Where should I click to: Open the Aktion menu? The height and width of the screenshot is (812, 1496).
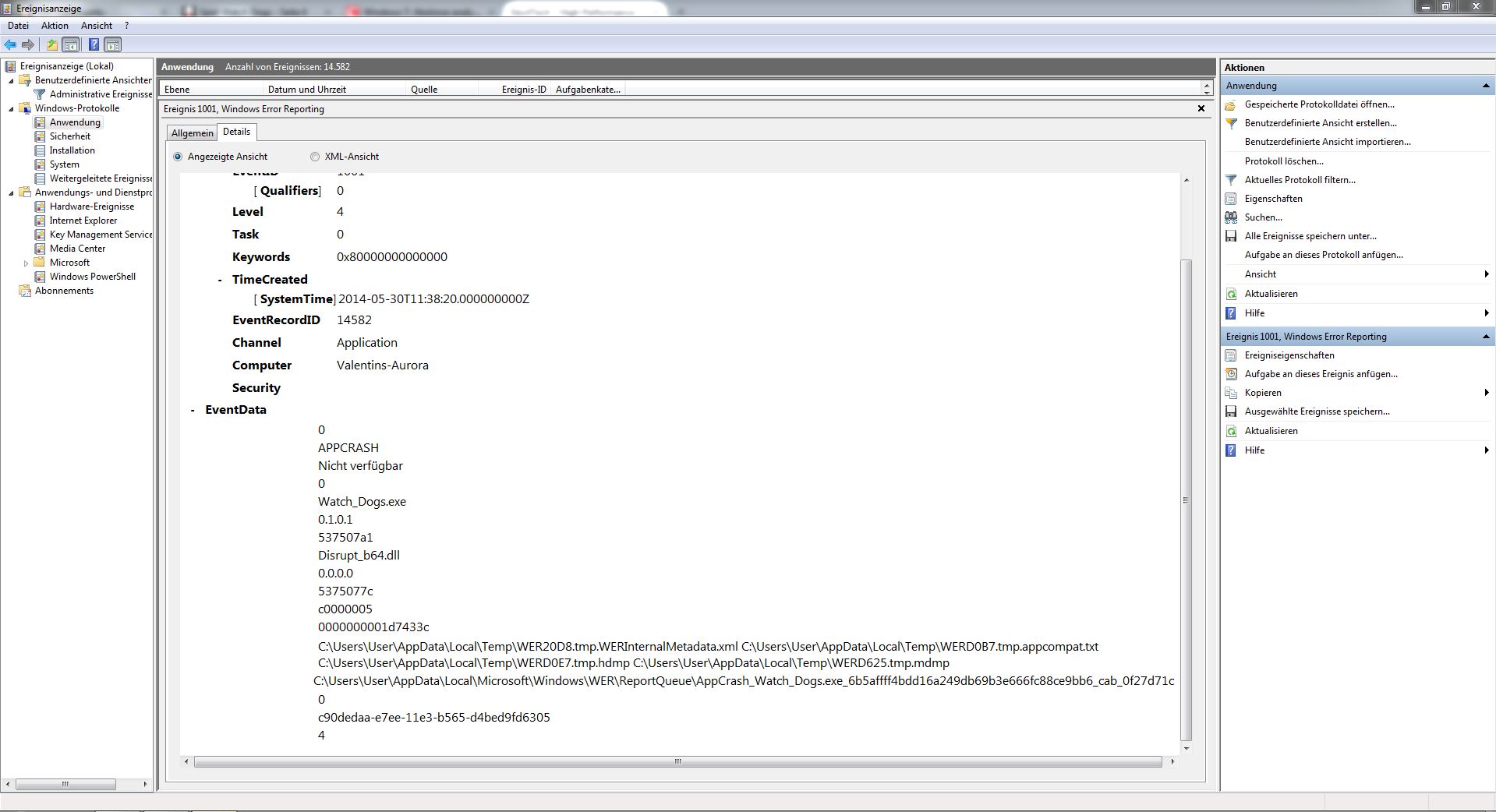pos(55,26)
